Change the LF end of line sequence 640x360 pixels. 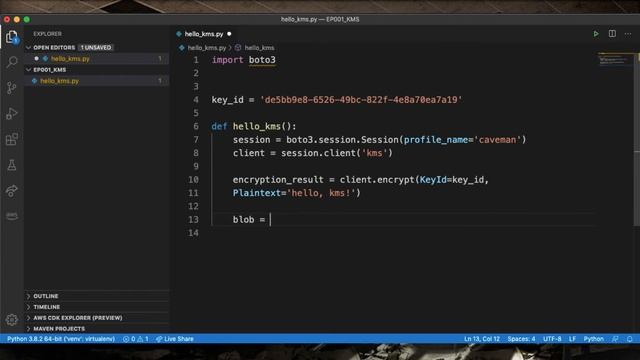572,339
